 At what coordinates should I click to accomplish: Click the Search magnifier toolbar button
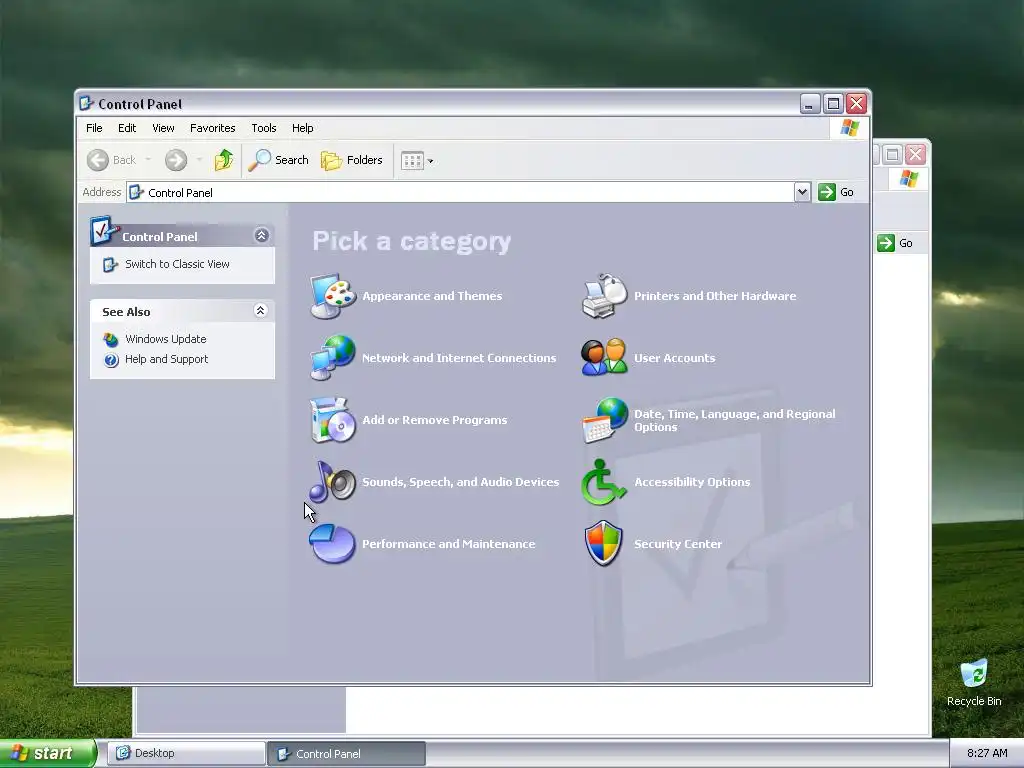point(278,160)
